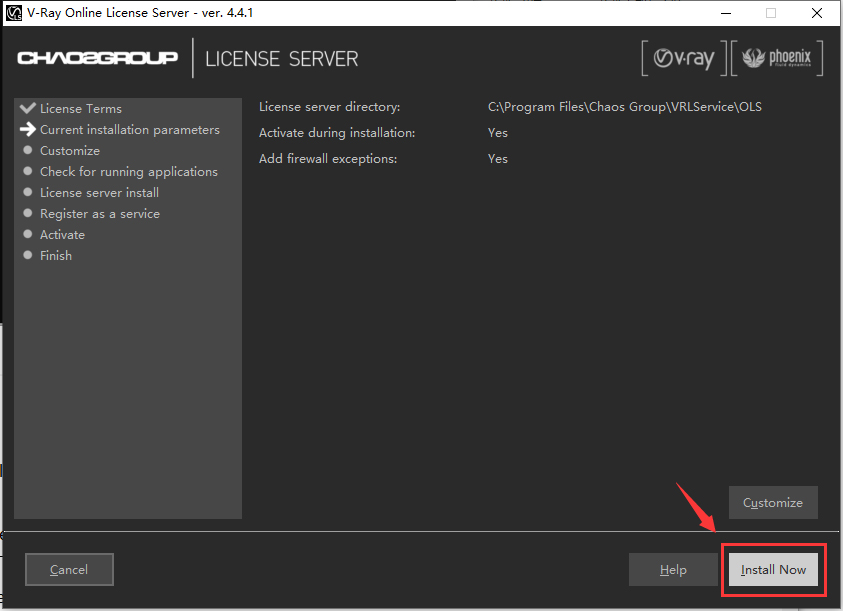Select the License Terms step
Image resolution: width=843 pixels, height=611 pixels.
coord(81,109)
